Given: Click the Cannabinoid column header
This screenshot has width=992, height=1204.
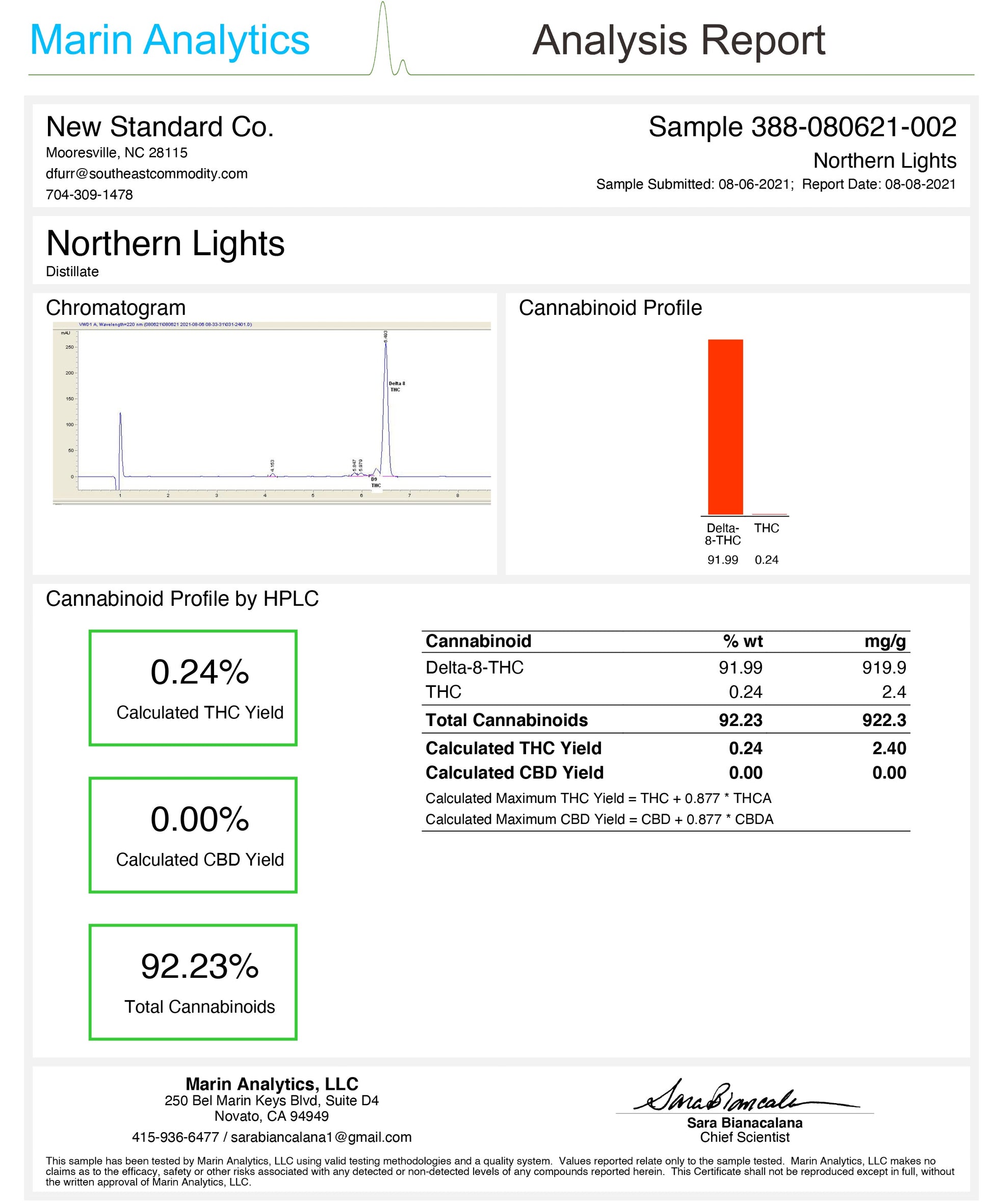Looking at the screenshot, I should (478, 641).
